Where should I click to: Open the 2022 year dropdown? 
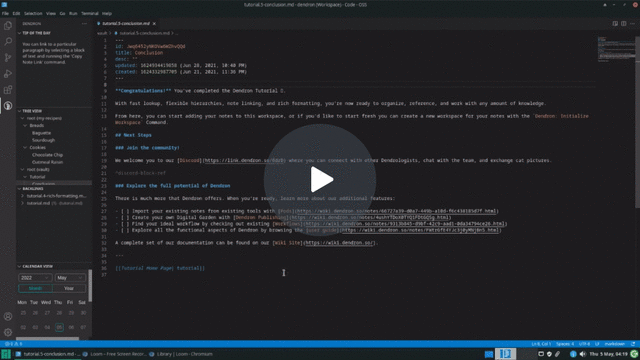coord(35,278)
